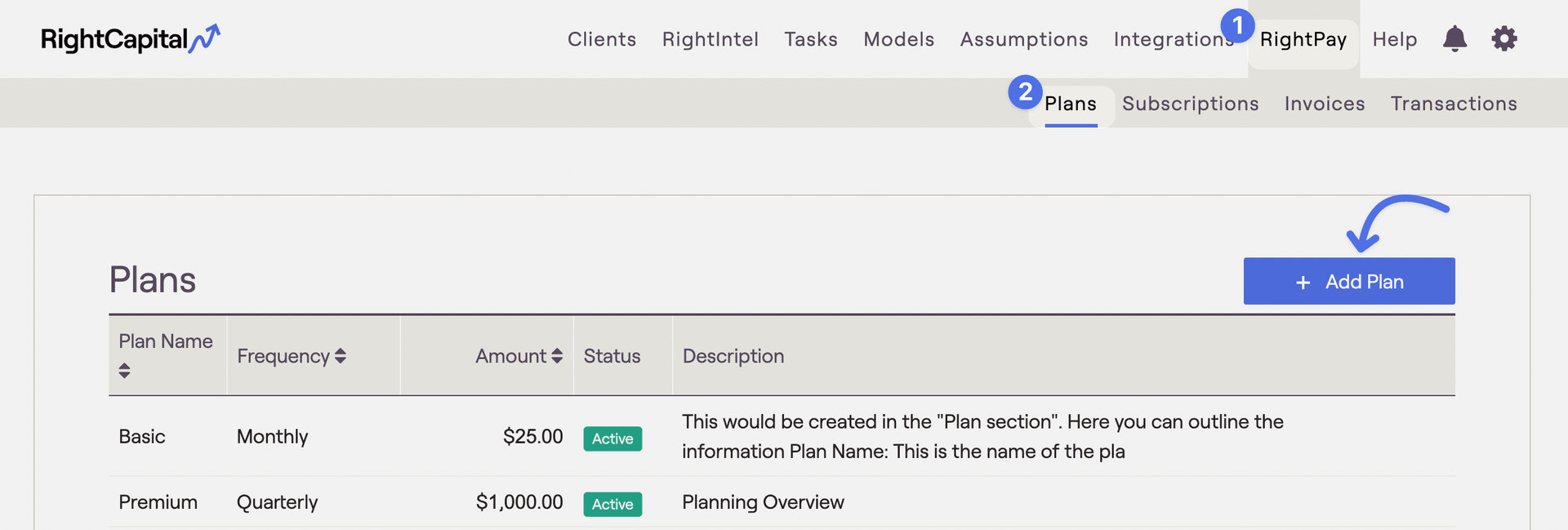
Task: Open the notifications bell icon
Action: (x=1454, y=38)
